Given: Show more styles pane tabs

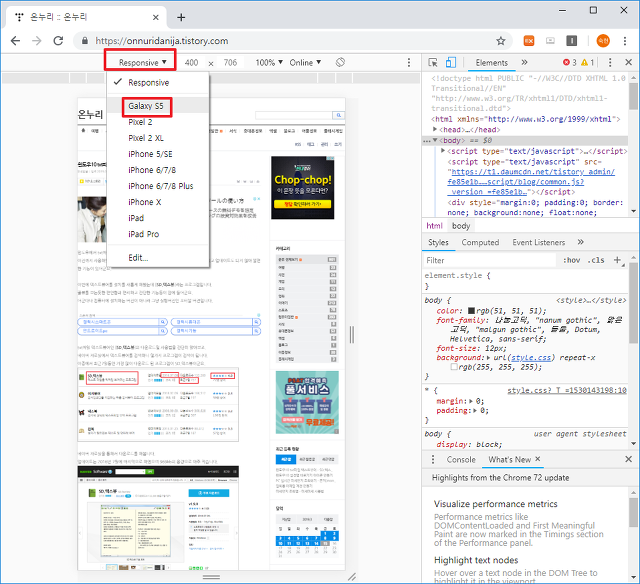Looking at the screenshot, I should pos(580,242).
